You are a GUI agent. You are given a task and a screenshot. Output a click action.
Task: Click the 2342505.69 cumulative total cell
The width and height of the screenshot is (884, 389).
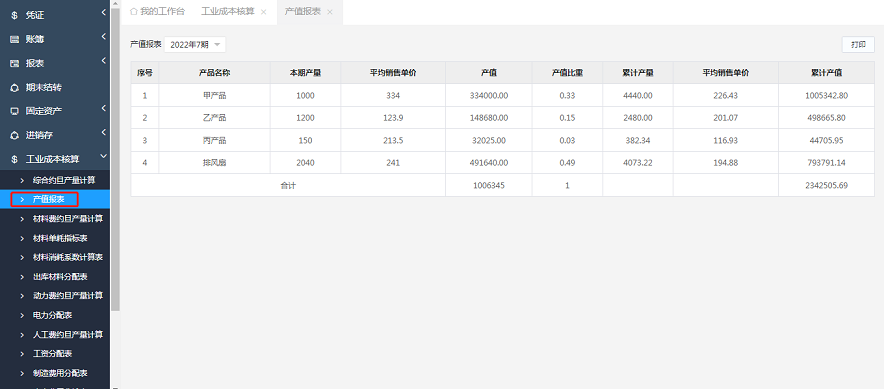click(x=826, y=185)
